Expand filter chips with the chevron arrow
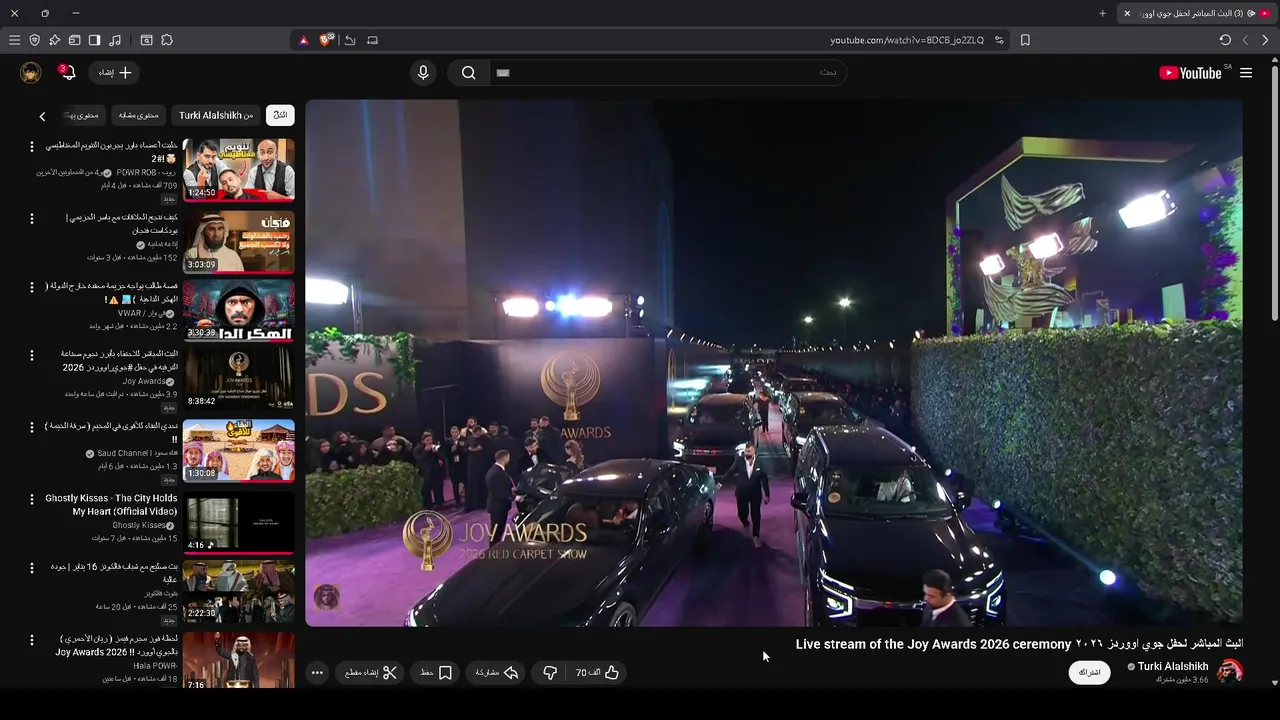Screen dimensions: 1280x720 [42, 116]
